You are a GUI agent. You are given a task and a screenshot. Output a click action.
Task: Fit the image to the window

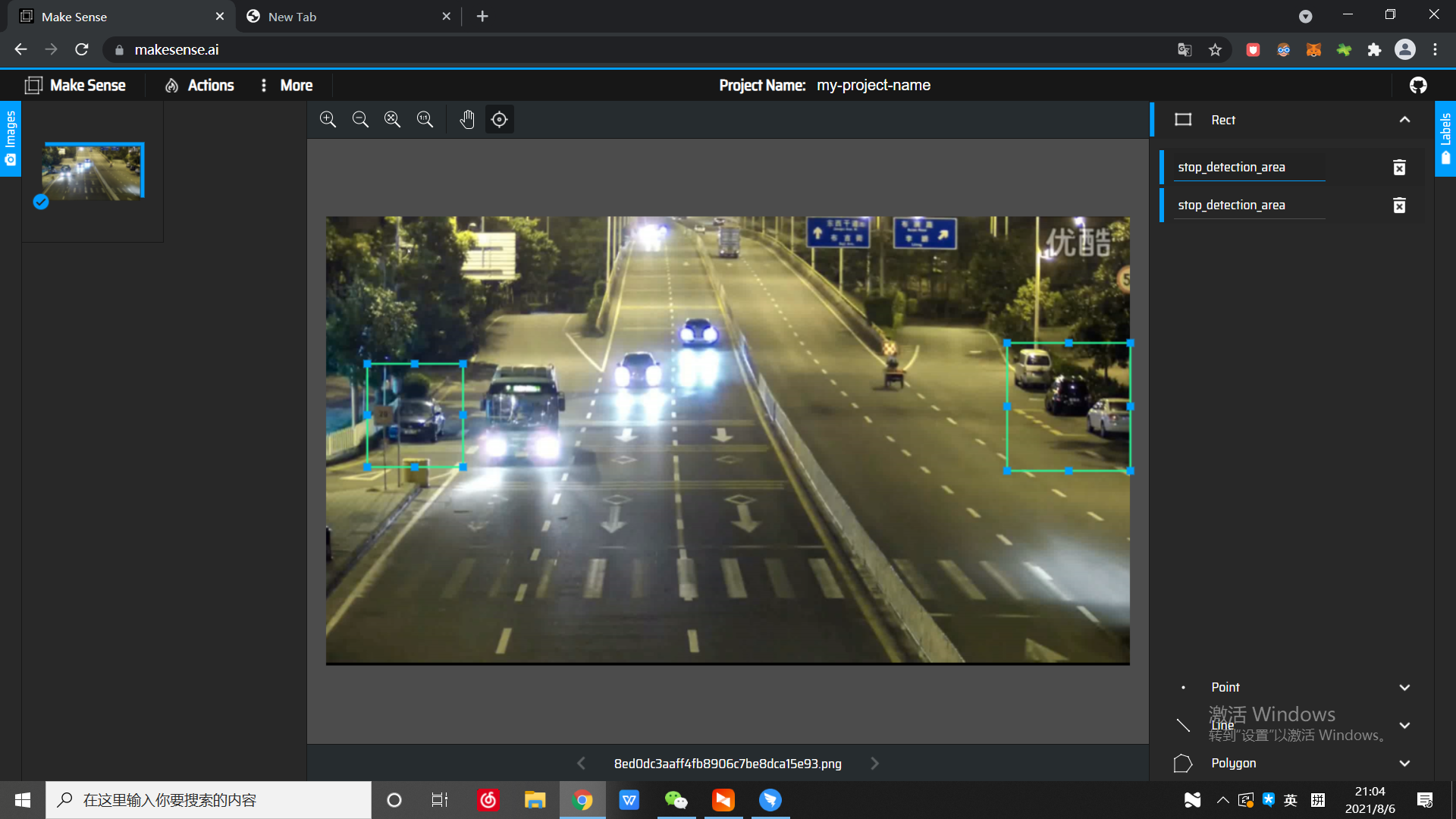point(392,119)
